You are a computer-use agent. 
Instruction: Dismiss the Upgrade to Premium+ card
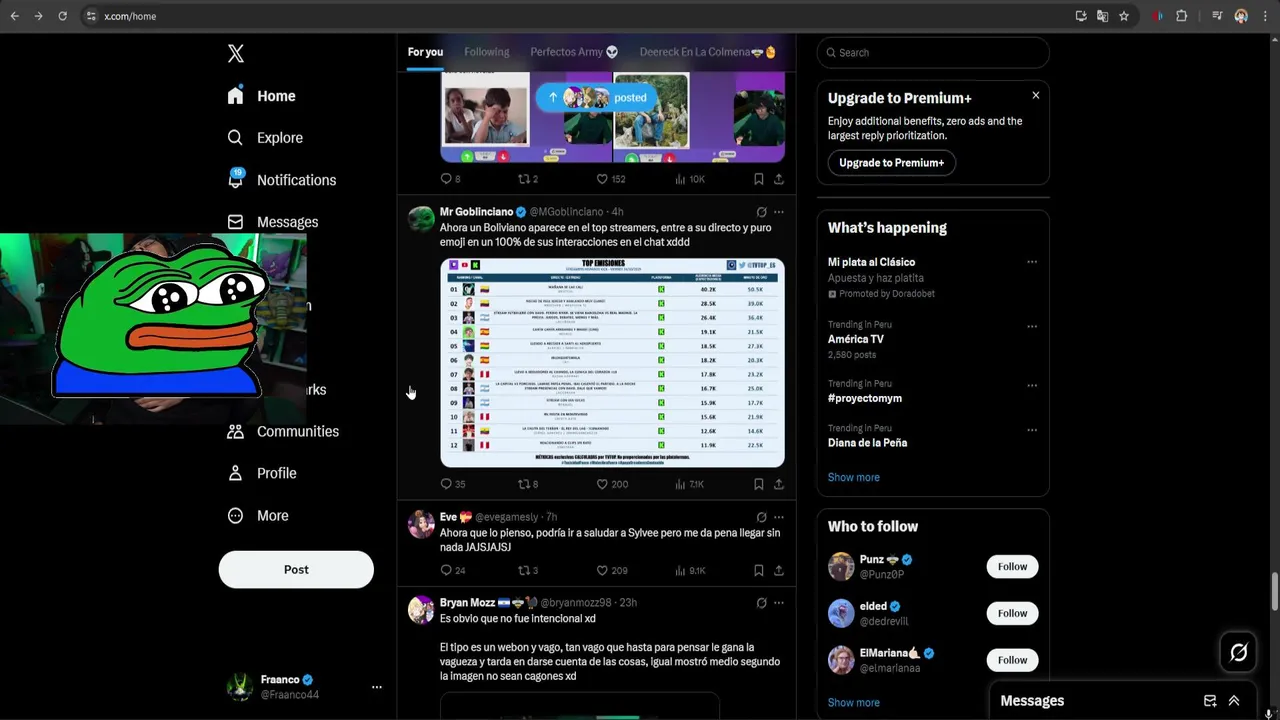click(x=1035, y=95)
